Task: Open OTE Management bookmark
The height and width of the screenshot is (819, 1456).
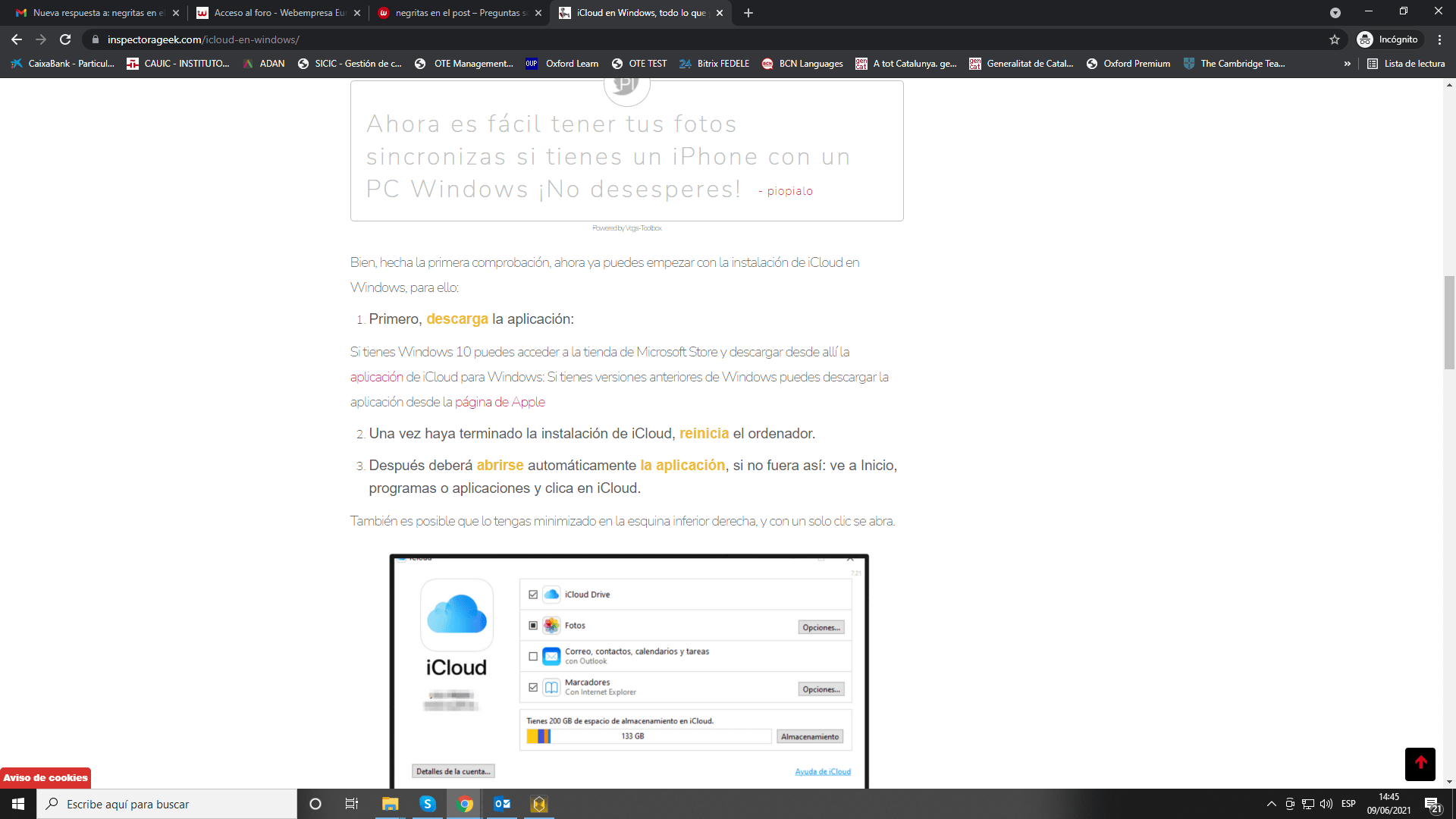Action: (x=464, y=64)
